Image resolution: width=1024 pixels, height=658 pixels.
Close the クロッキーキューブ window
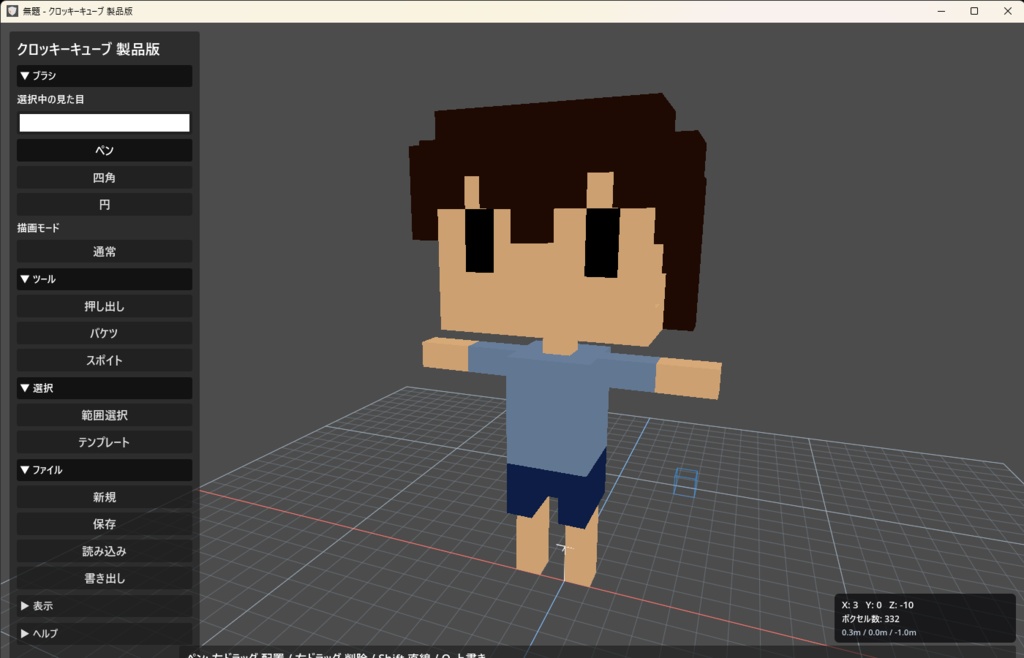tap(1007, 11)
